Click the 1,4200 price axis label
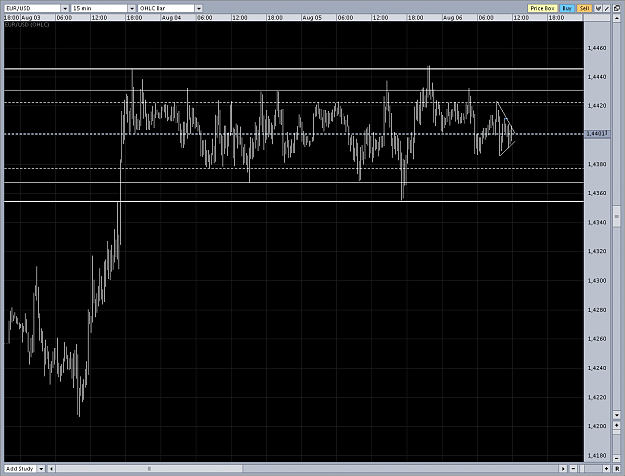The height and width of the screenshot is (476, 625). tap(597, 426)
